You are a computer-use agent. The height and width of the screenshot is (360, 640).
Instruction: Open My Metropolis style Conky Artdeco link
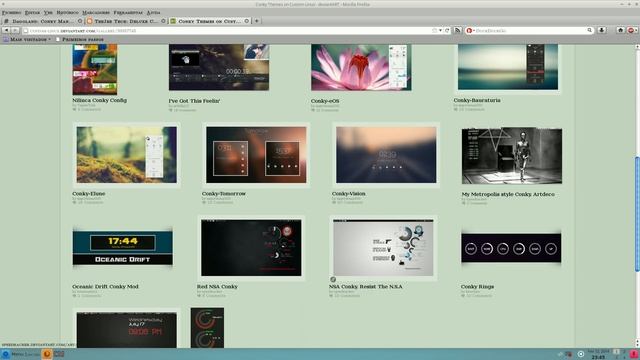[508, 194]
